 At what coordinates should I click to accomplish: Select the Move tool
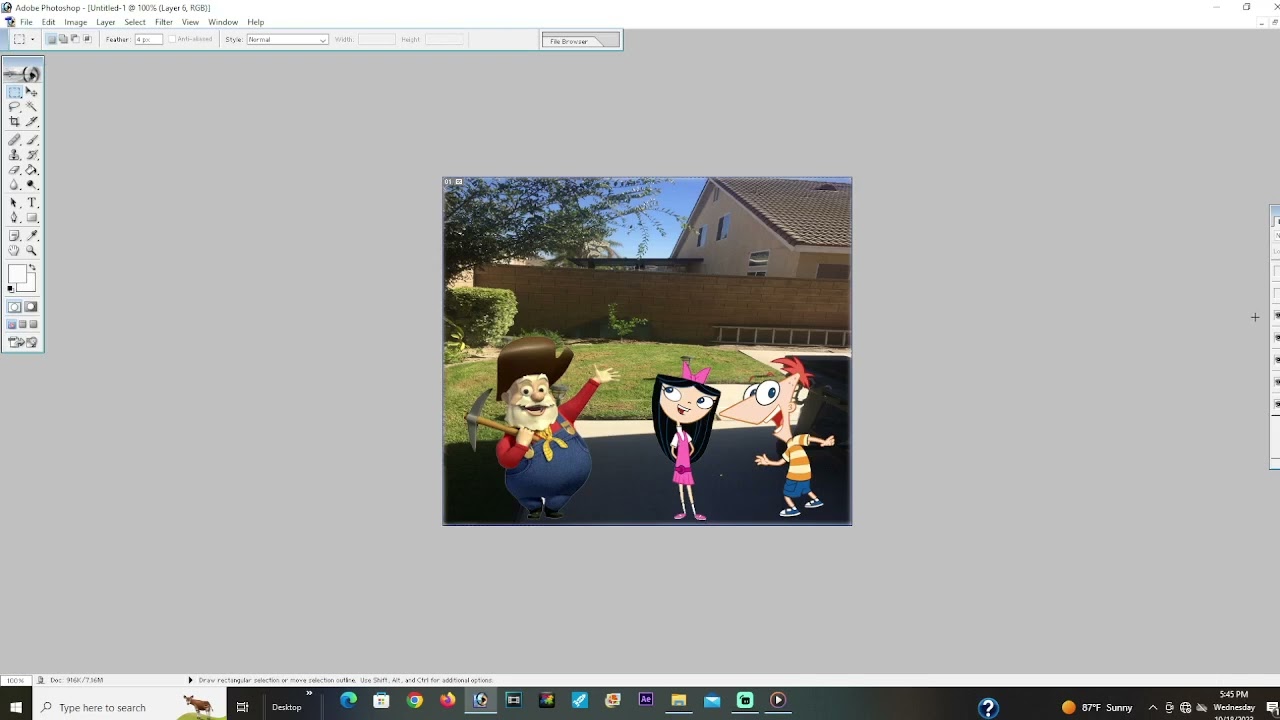31,92
